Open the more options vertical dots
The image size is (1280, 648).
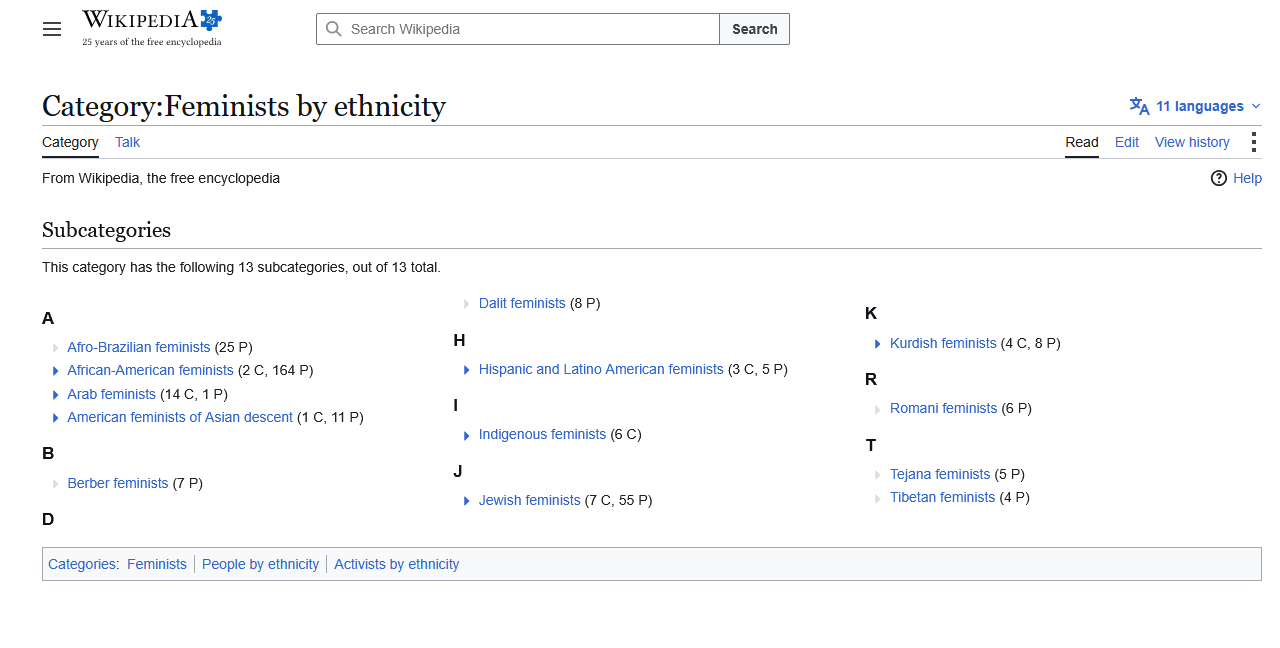click(1253, 142)
